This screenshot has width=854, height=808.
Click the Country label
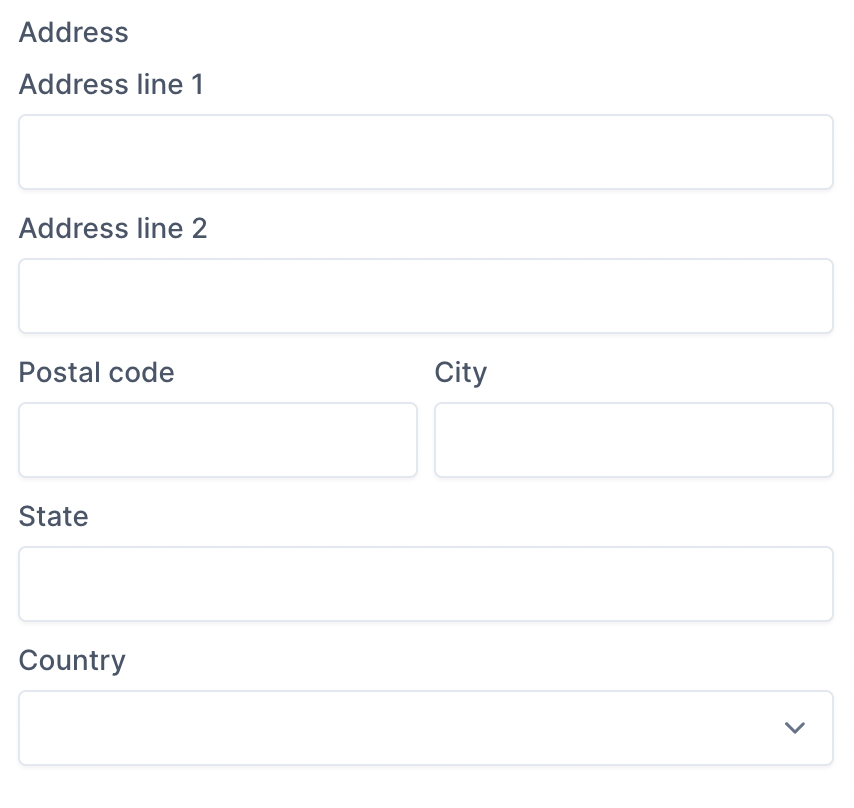tap(72, 661)
